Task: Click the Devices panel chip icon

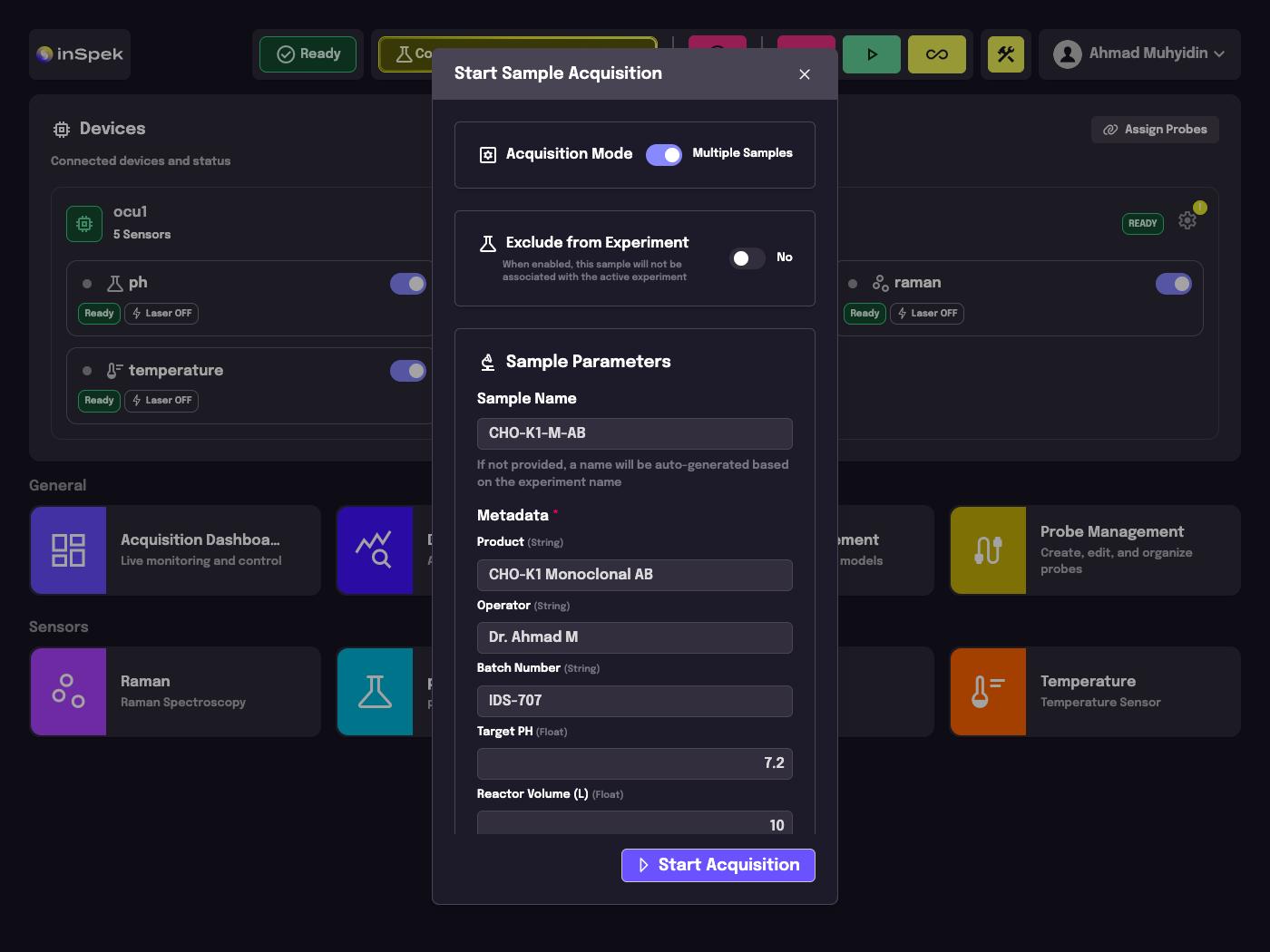Action: 62,130
